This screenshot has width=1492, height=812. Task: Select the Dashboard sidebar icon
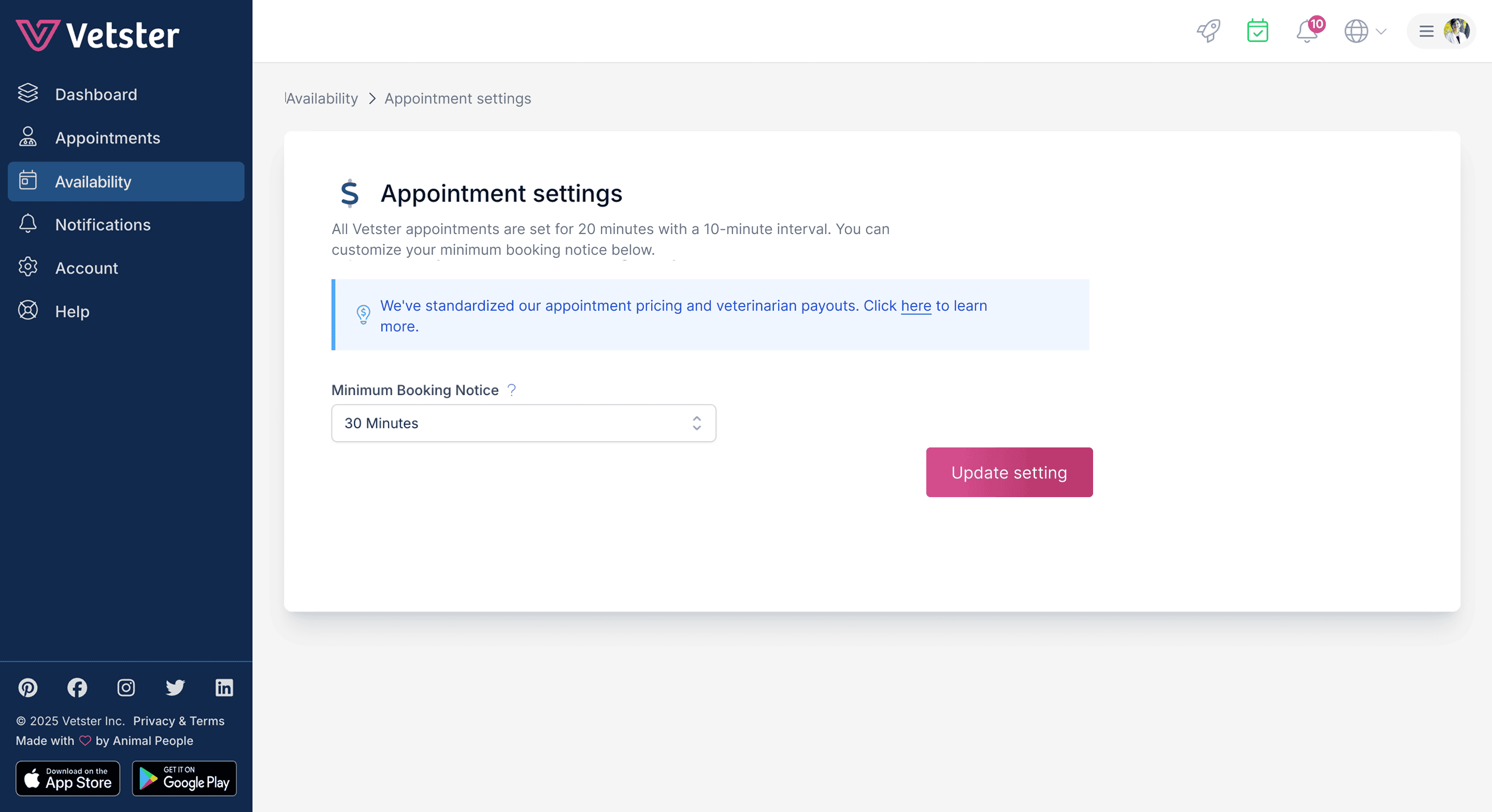[28, 93]
